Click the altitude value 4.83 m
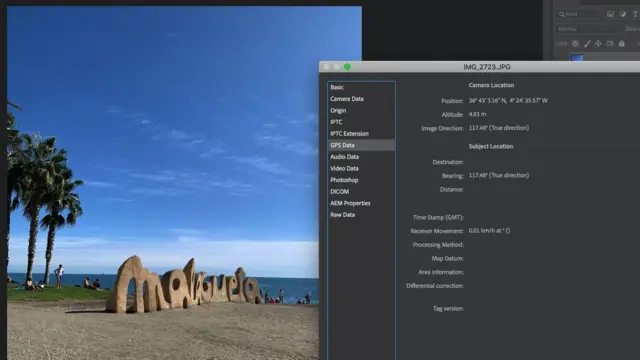Viewport: 640px width, 360px height. click(477, 114)
